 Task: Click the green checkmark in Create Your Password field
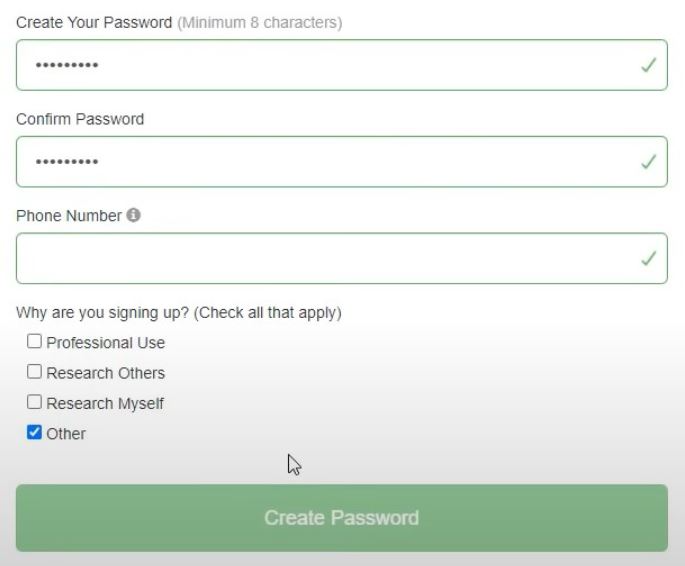point(648,65)
